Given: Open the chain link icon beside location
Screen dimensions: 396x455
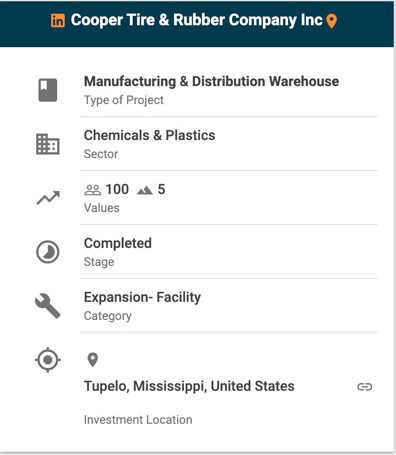Looking at the screenshot, I should click(365, 387).
